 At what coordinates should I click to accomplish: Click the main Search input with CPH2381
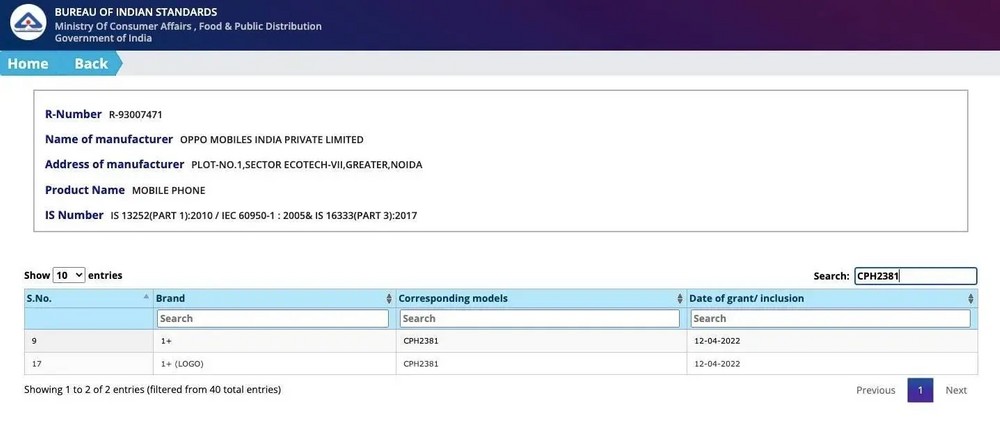coord(914,276)
